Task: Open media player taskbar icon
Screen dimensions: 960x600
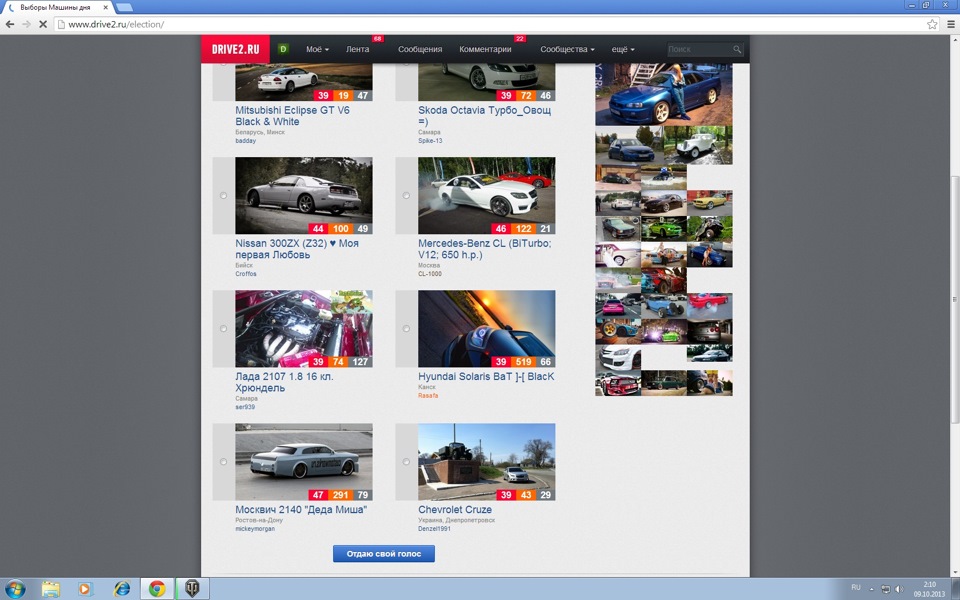Action: (x=84, y=589)
